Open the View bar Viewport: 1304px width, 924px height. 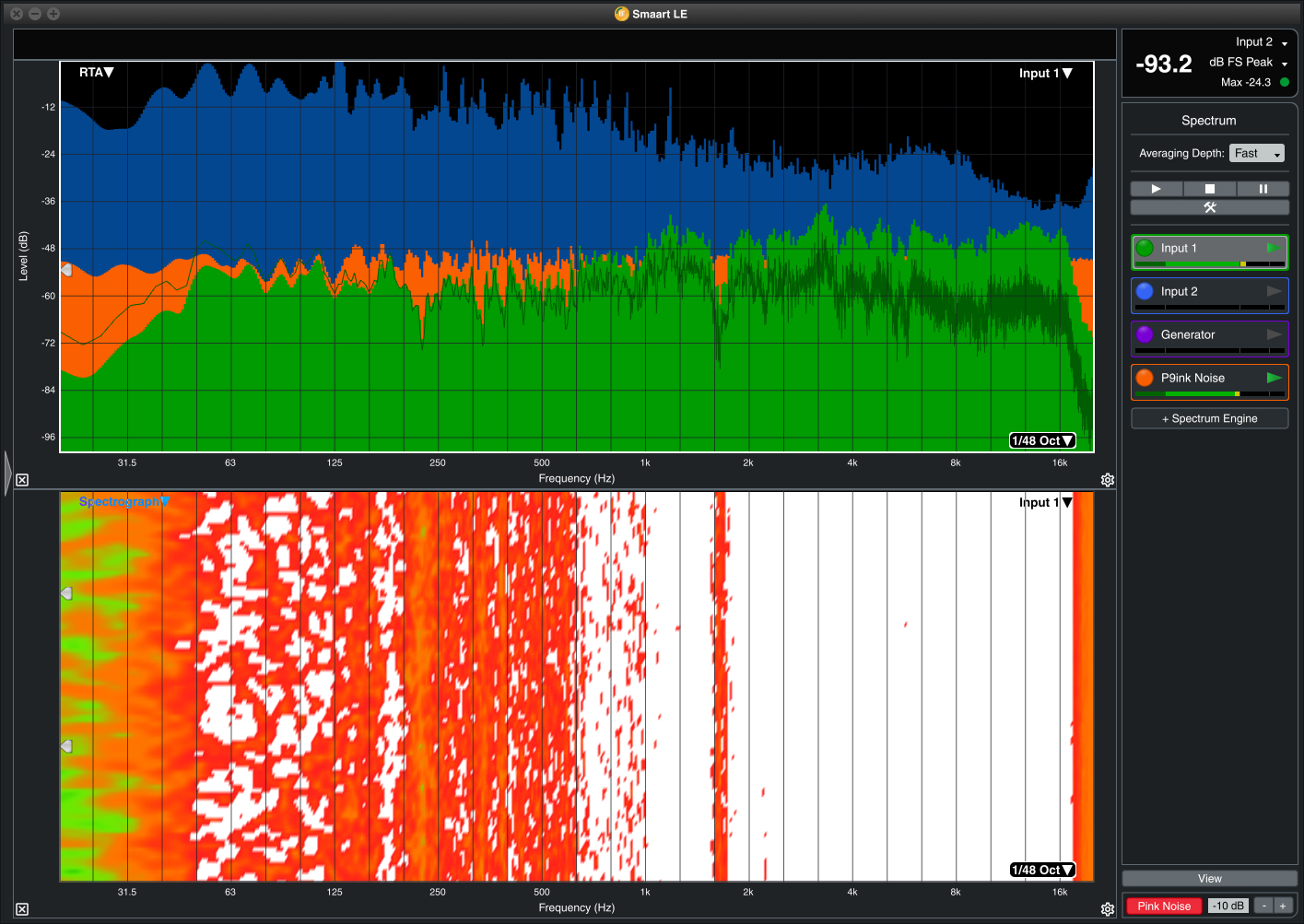pos(1210,879)
